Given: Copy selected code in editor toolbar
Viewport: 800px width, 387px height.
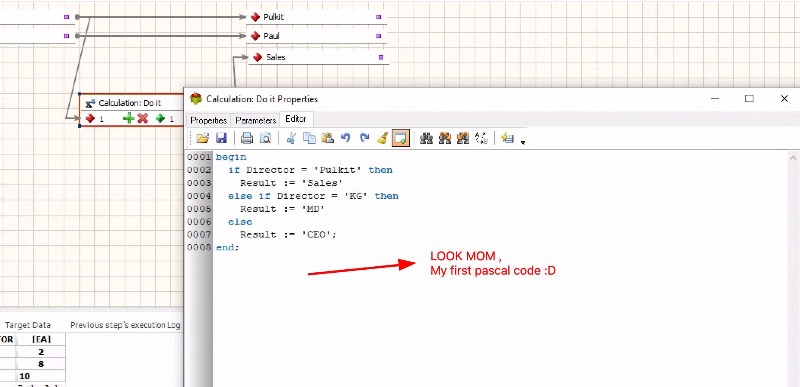Looking at the screenshot, I should pos(309,138).
